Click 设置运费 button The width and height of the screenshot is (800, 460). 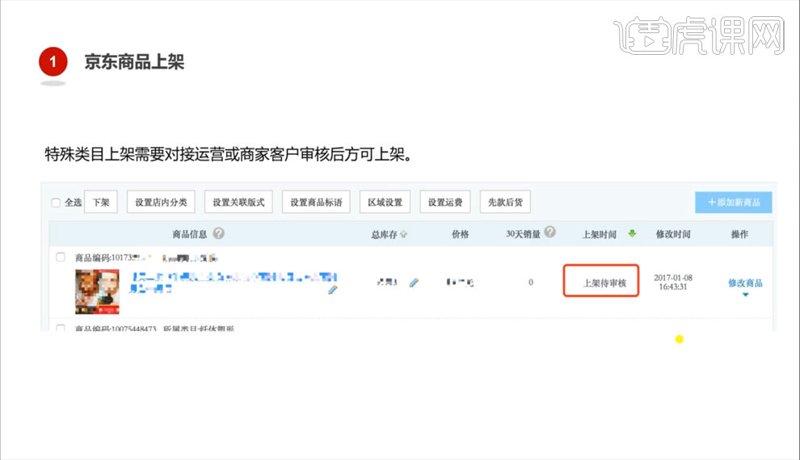(445, 202)
